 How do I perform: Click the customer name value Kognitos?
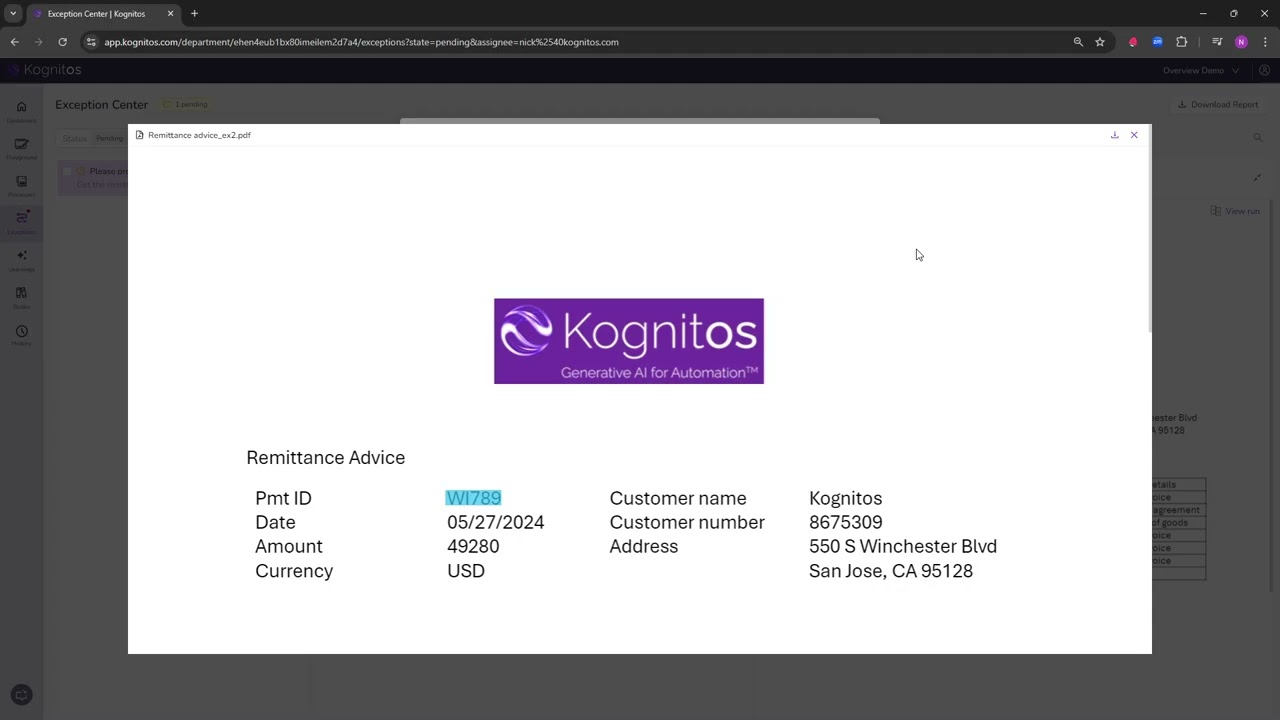point(845,498)
